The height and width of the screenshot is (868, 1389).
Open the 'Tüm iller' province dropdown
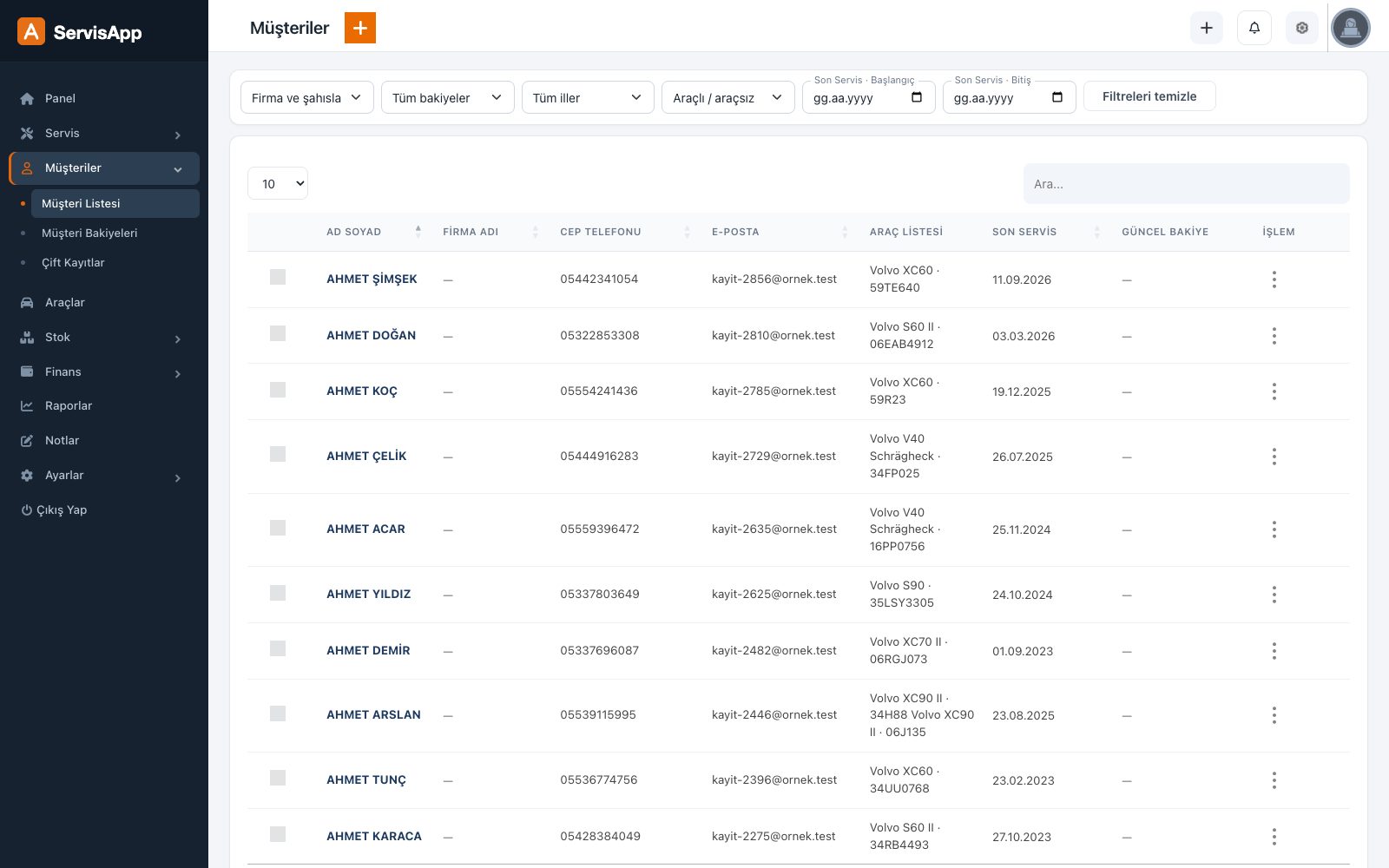pyautogui.click(x=589, y=97)
